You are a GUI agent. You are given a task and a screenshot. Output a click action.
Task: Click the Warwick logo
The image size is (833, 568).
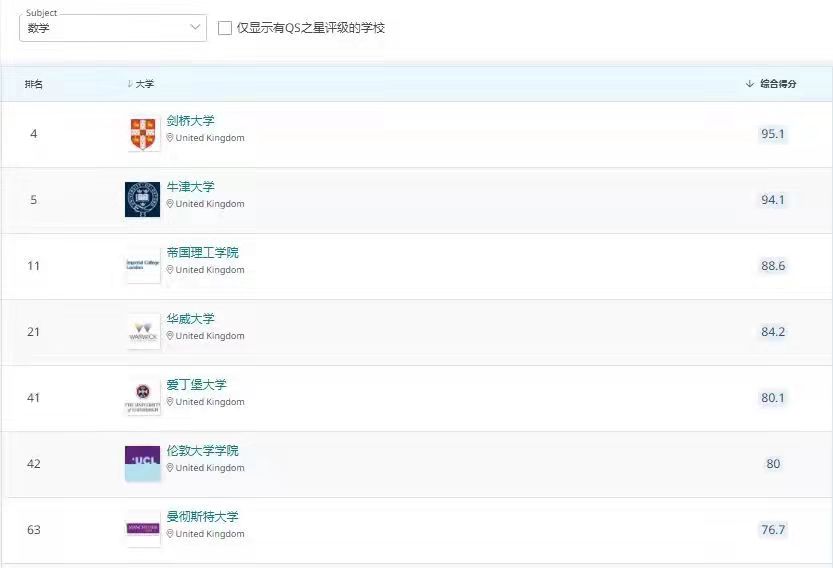coord(143,332)
